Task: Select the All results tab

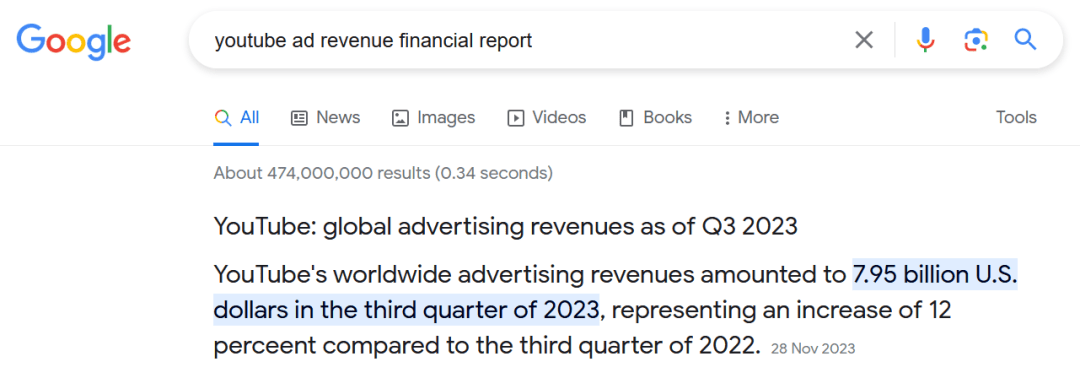Action: tap(236, 118)
